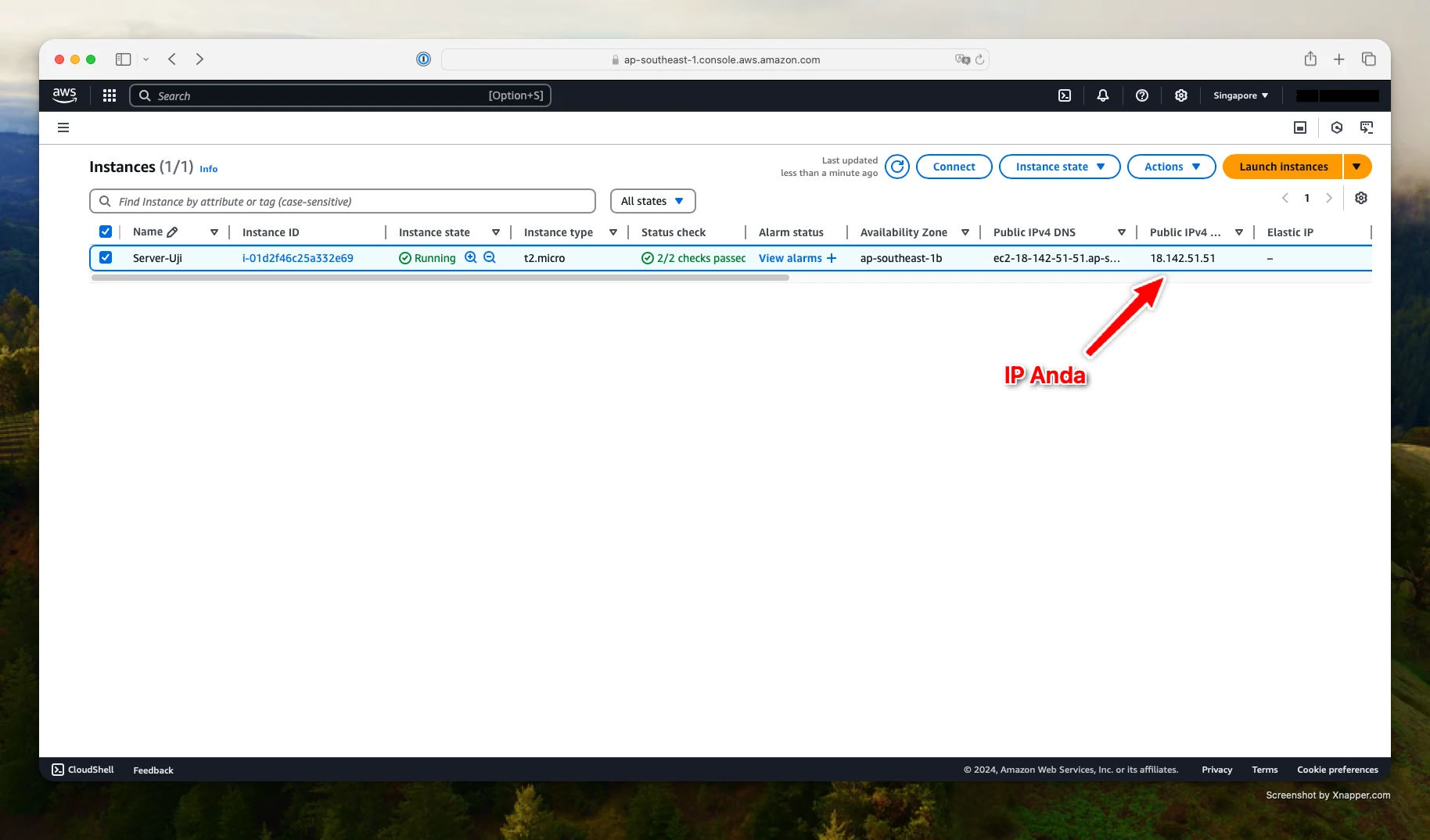Focus the Find Instance filter field
Viewport: 1430px width, 840px height.
point(343,201)
